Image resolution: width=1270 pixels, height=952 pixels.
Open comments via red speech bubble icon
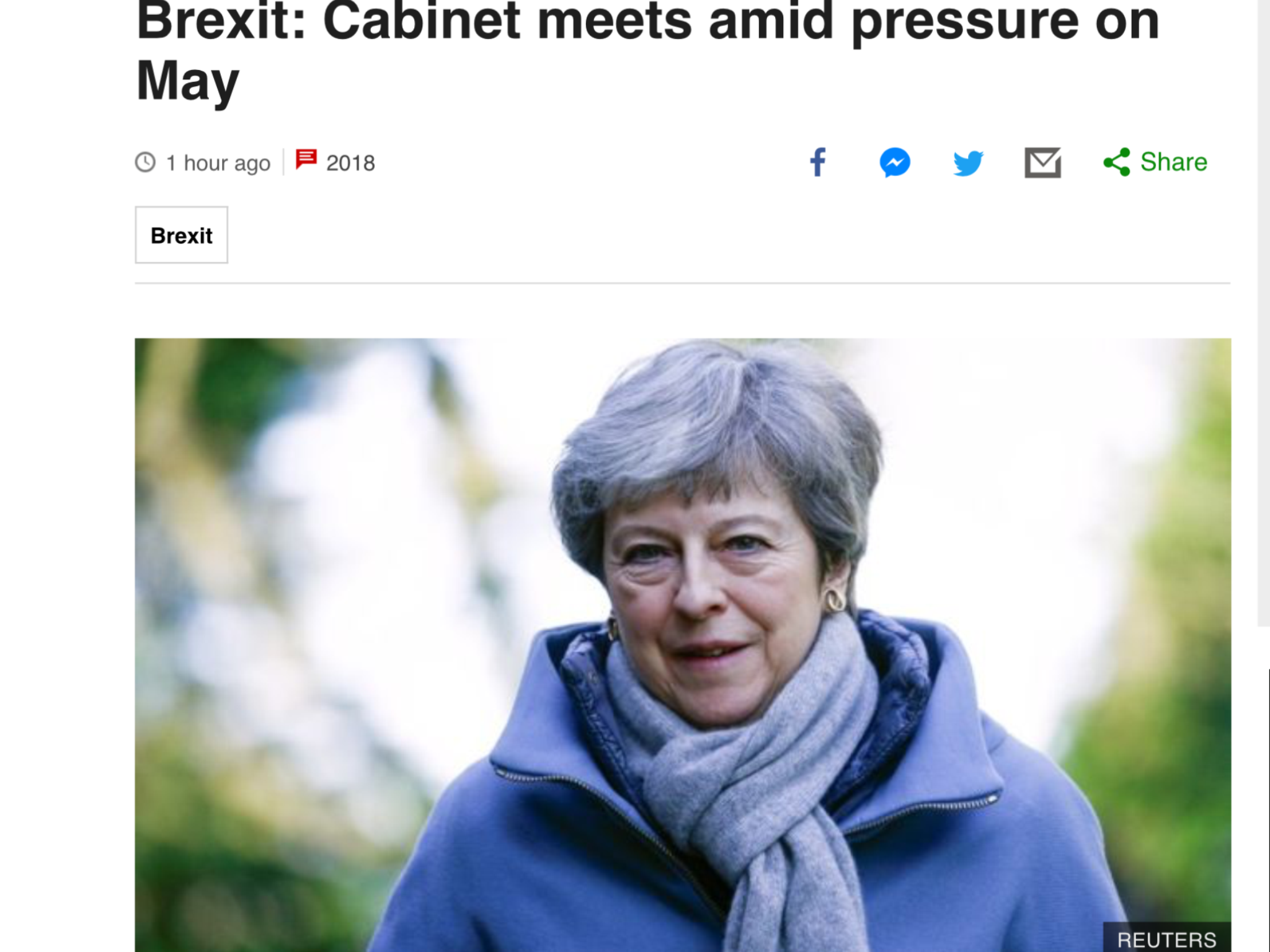[306, 159]
